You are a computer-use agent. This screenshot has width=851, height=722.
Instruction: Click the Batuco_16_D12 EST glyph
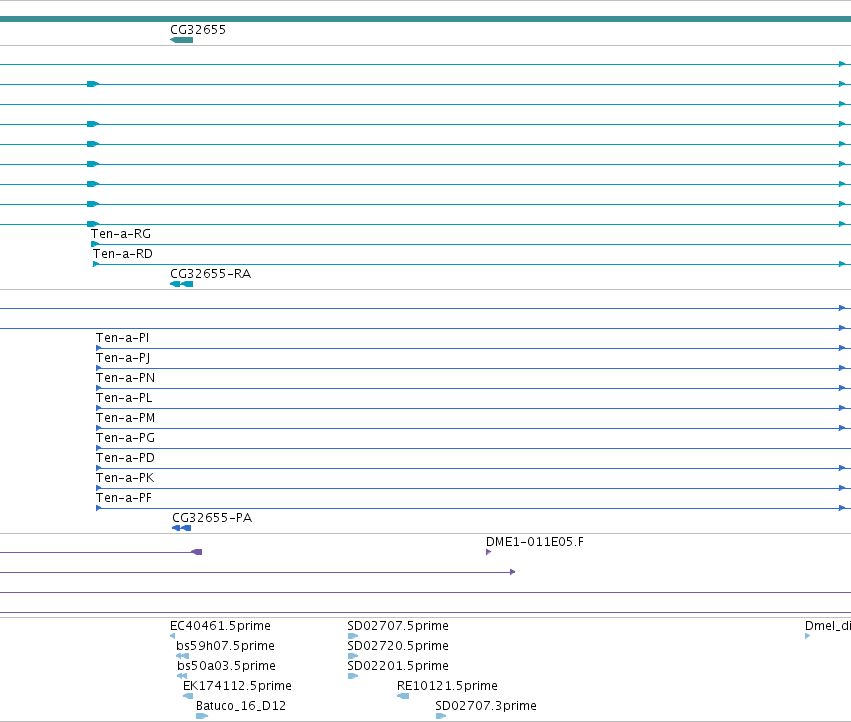click(x=202, y=717)
